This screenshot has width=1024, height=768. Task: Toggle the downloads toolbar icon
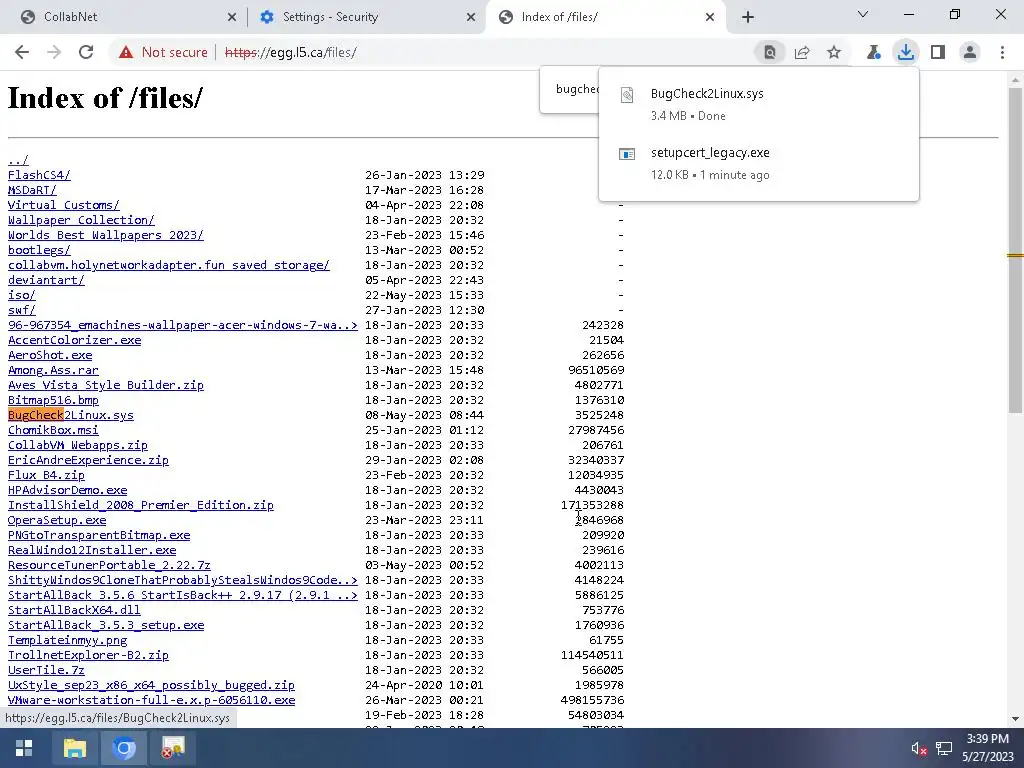click(906, 52)
